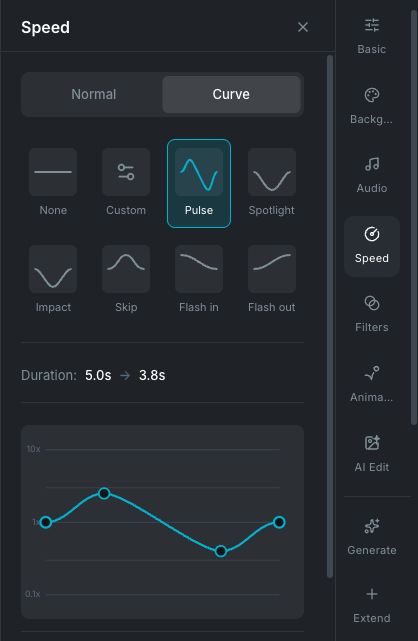The width and height of the screenshot is (418, 641).
Task: Open the Background sidebar panel
Action: [x=372, y=107]
